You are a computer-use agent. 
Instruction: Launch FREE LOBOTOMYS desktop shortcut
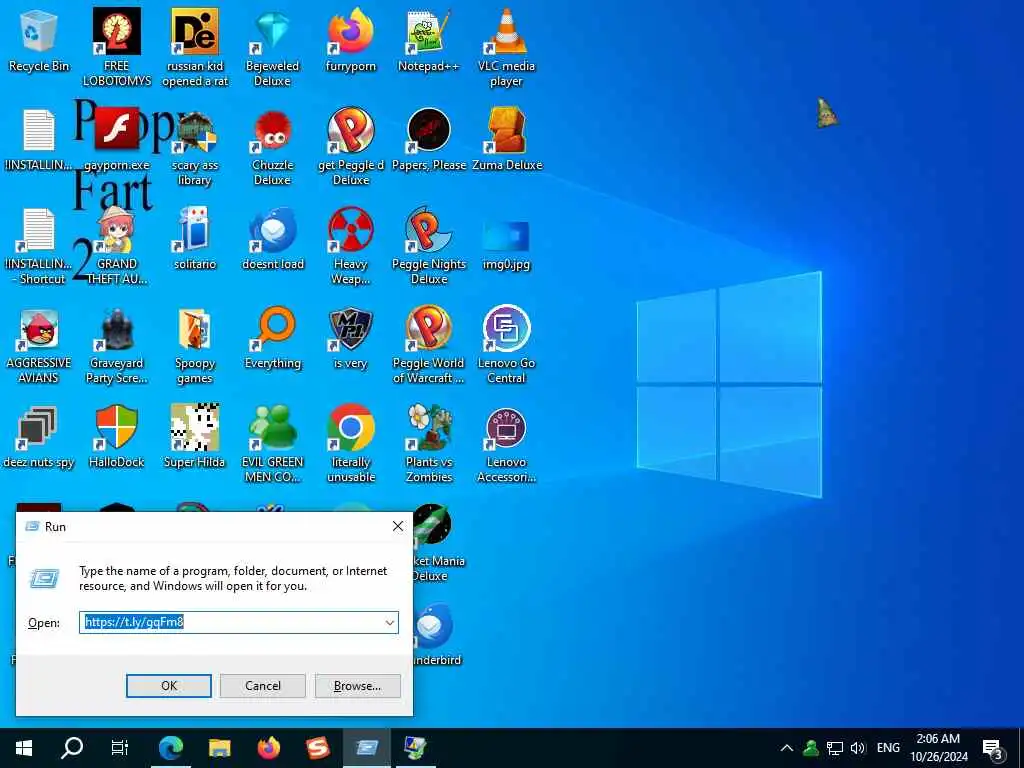pos(116,47)
